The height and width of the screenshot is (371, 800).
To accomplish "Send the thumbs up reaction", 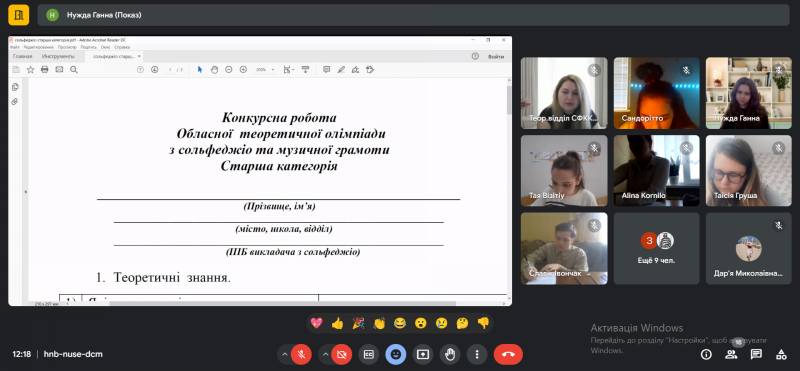I will click(x=337, y=323).
